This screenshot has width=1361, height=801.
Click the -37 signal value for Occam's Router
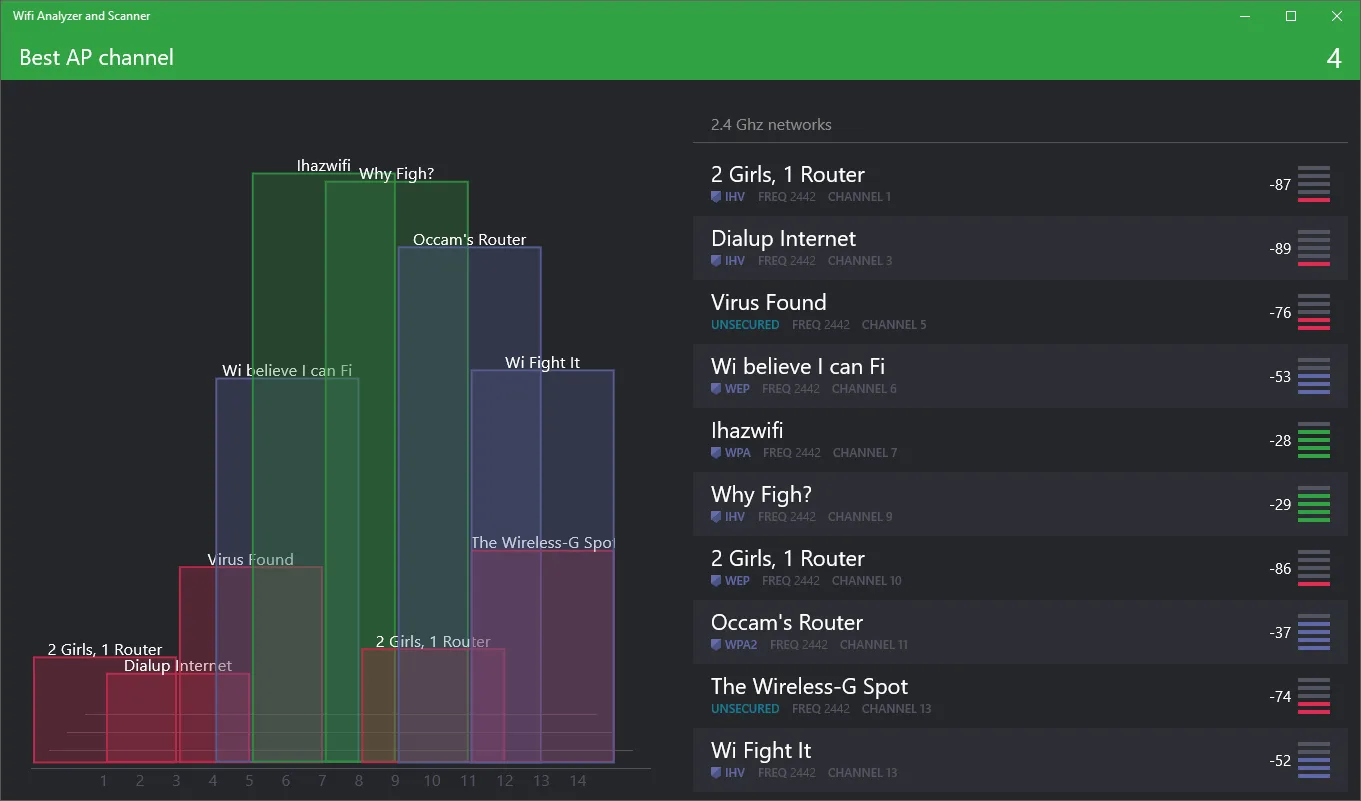click(1280, 632)
